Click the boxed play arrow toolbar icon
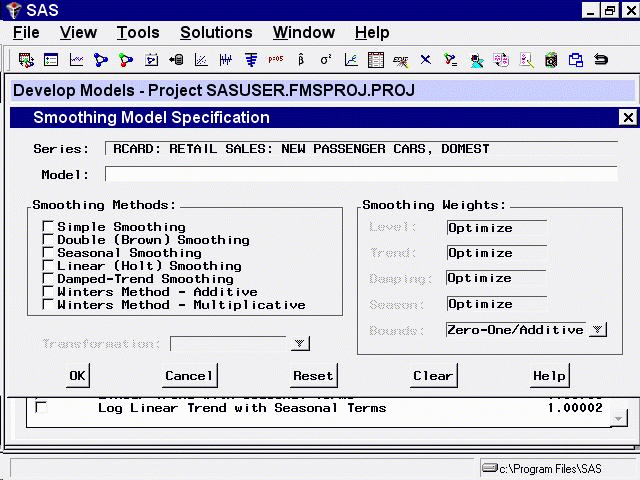This screenshot has width=640, height=480. [x=151, y=60]
